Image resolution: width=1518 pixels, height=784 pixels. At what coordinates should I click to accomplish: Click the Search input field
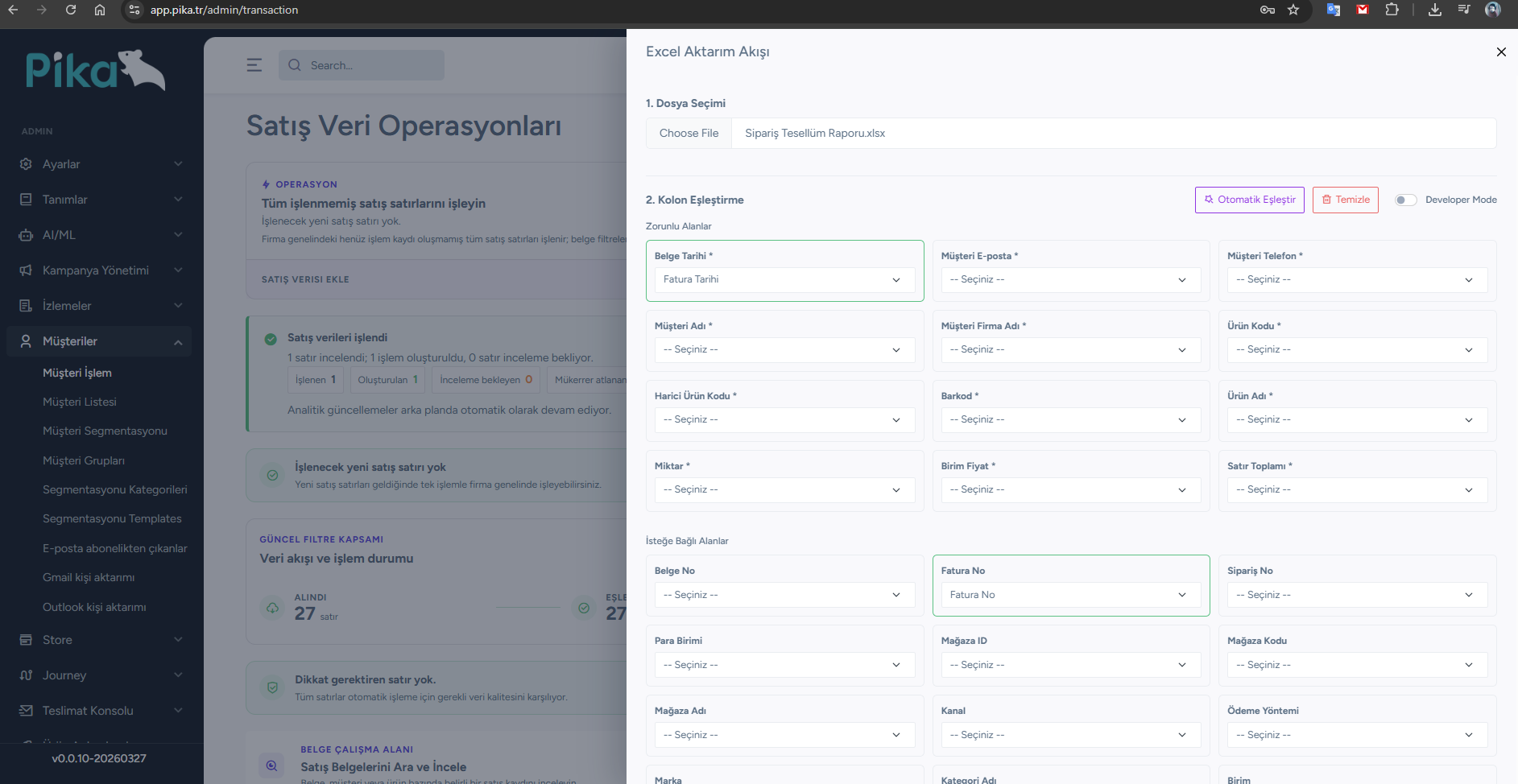(362, 65)
